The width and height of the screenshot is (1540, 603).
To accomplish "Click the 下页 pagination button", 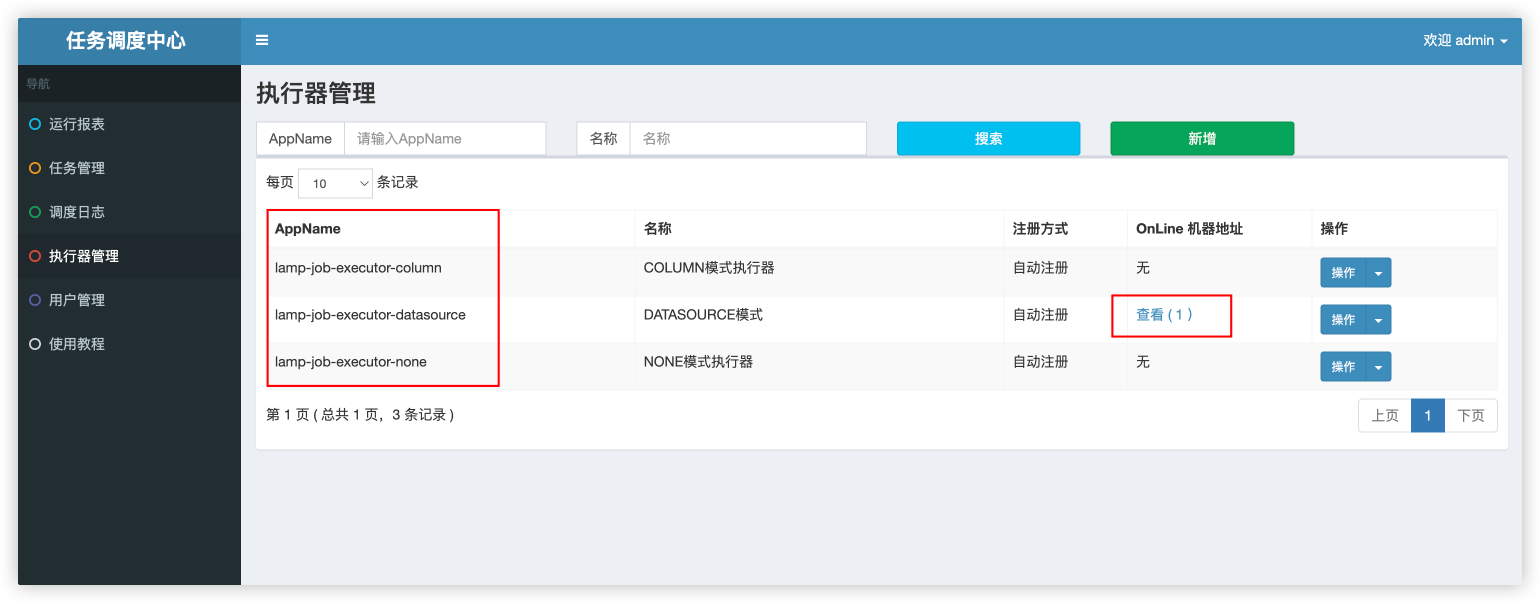I will [1470, 416].
